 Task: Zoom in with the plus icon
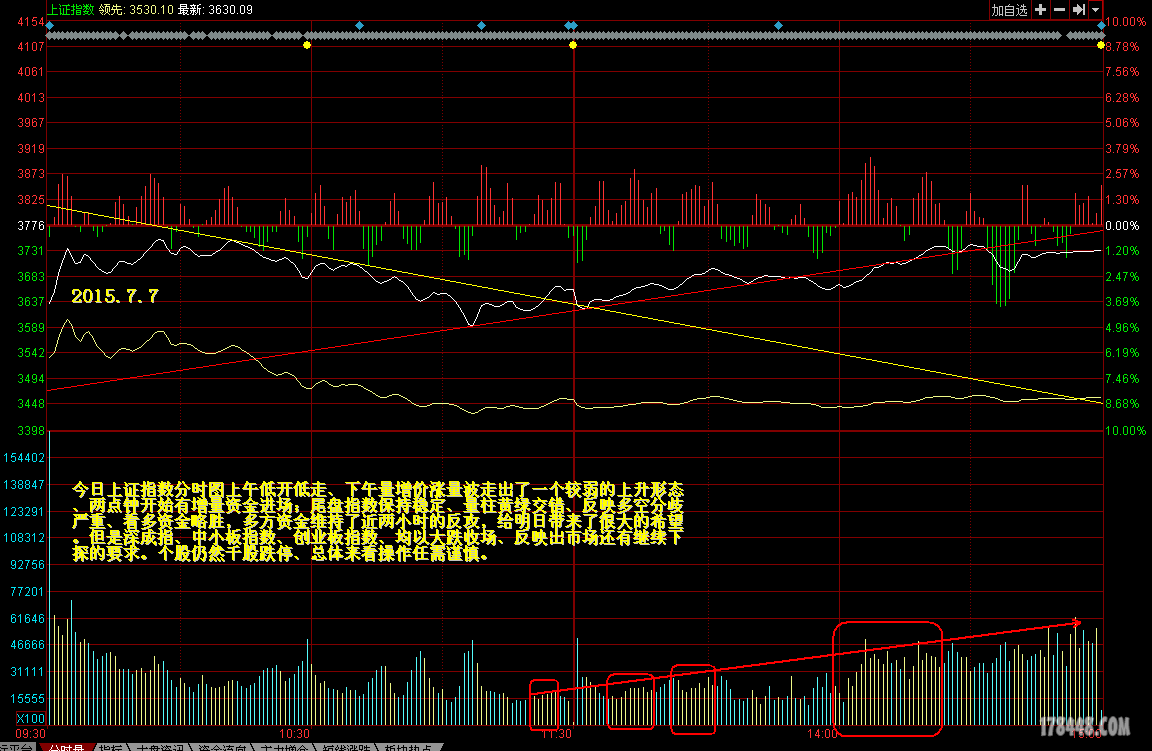pyautogui.click(x=1040, y=10)
